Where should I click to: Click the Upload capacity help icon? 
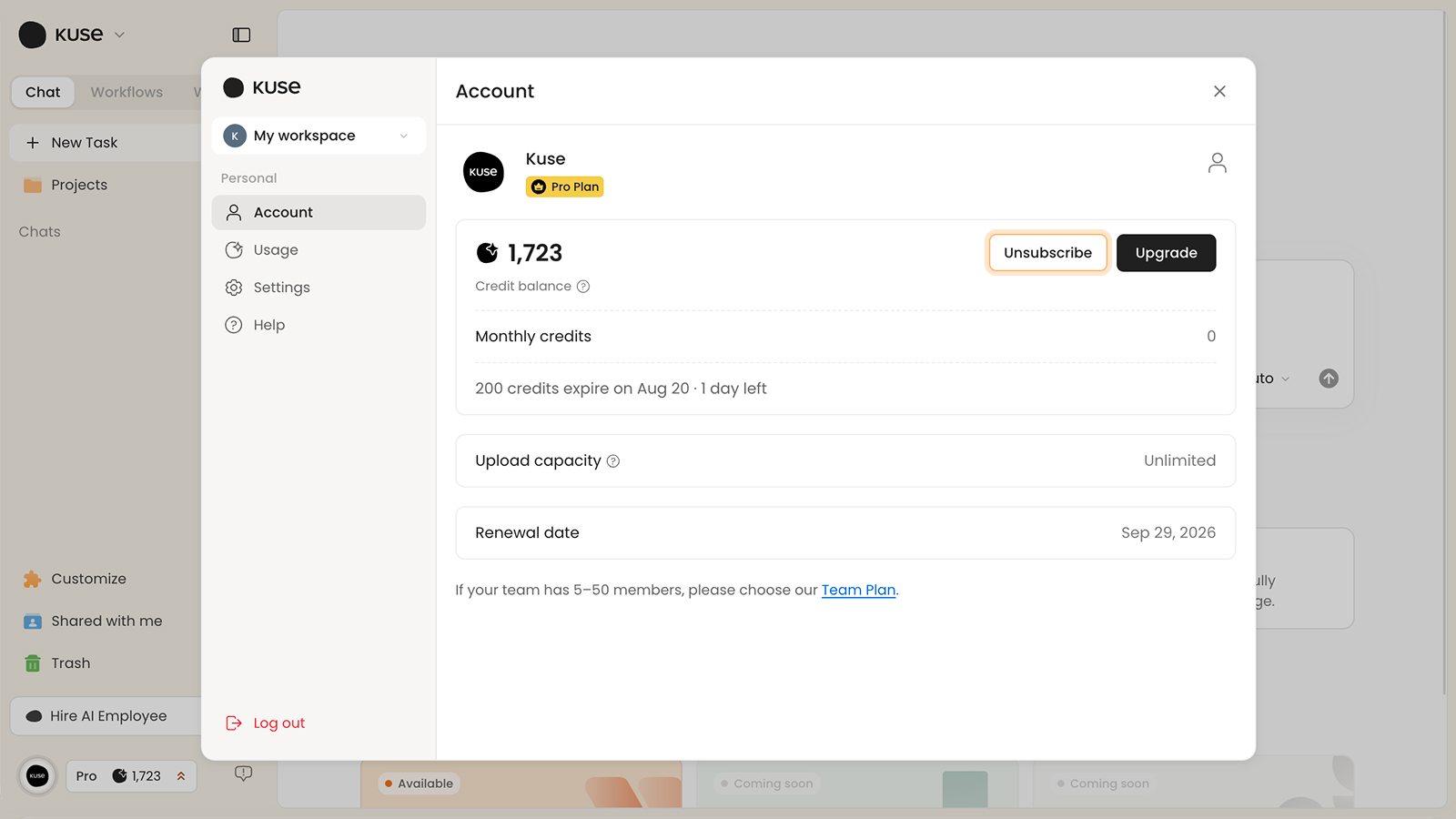pos(613,461)
